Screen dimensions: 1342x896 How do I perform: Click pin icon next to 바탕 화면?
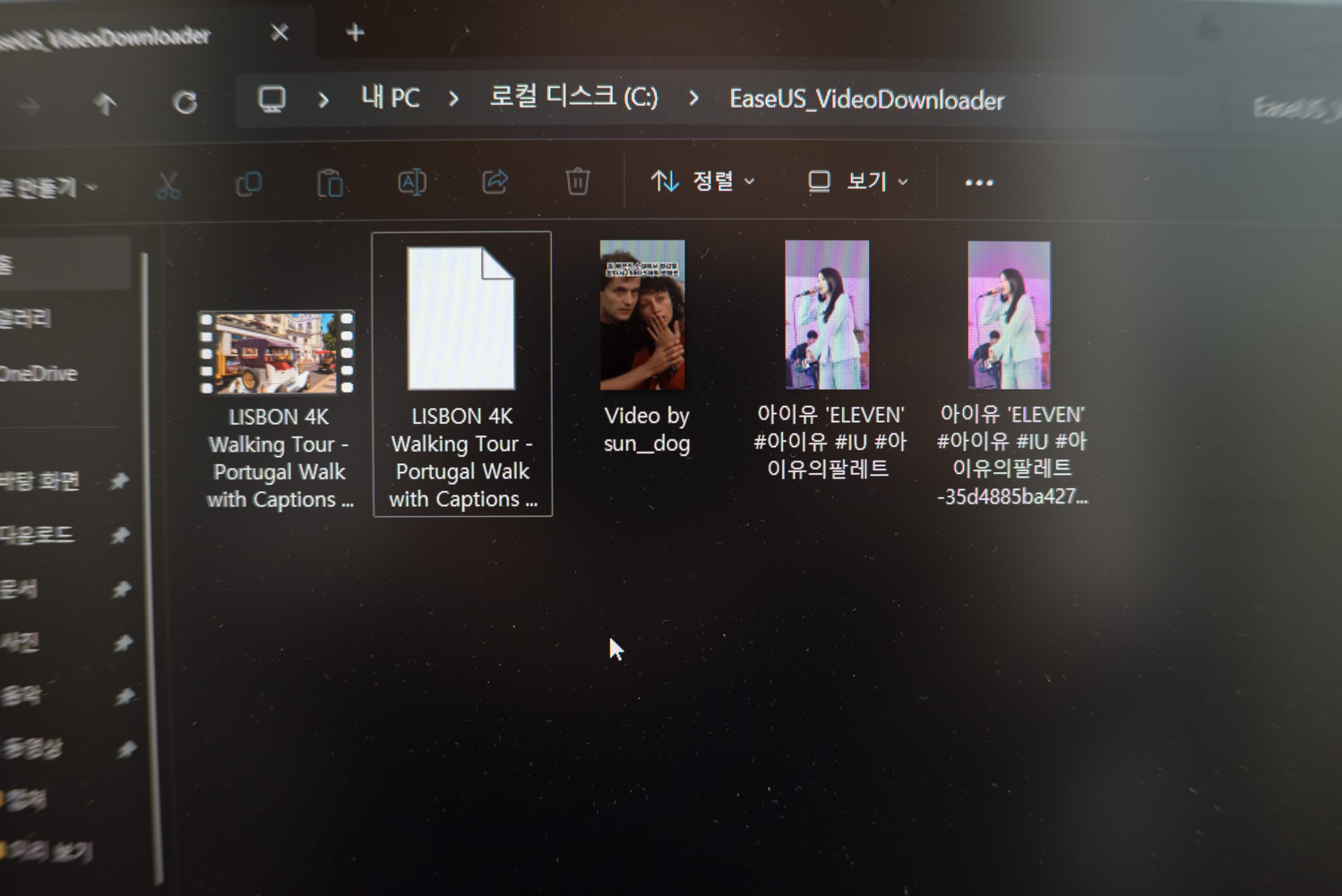[119, 481]
